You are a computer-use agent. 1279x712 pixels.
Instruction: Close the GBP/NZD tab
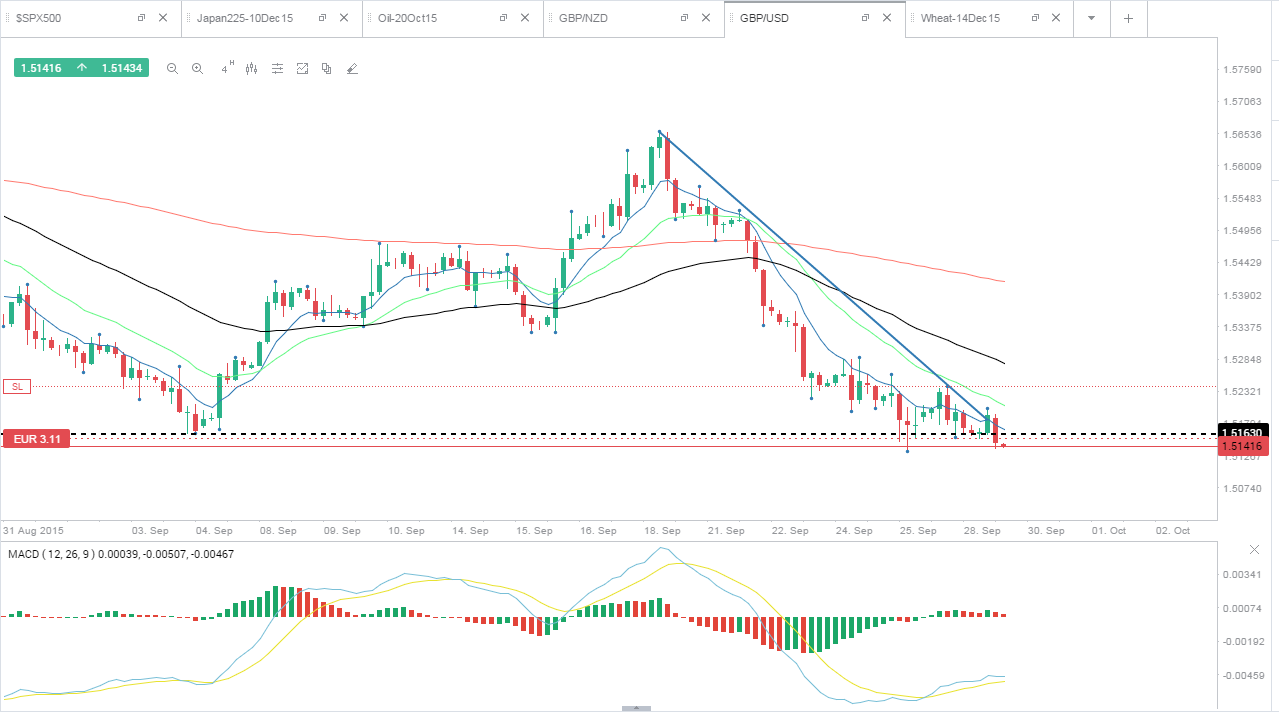click(x=706, y=18)
